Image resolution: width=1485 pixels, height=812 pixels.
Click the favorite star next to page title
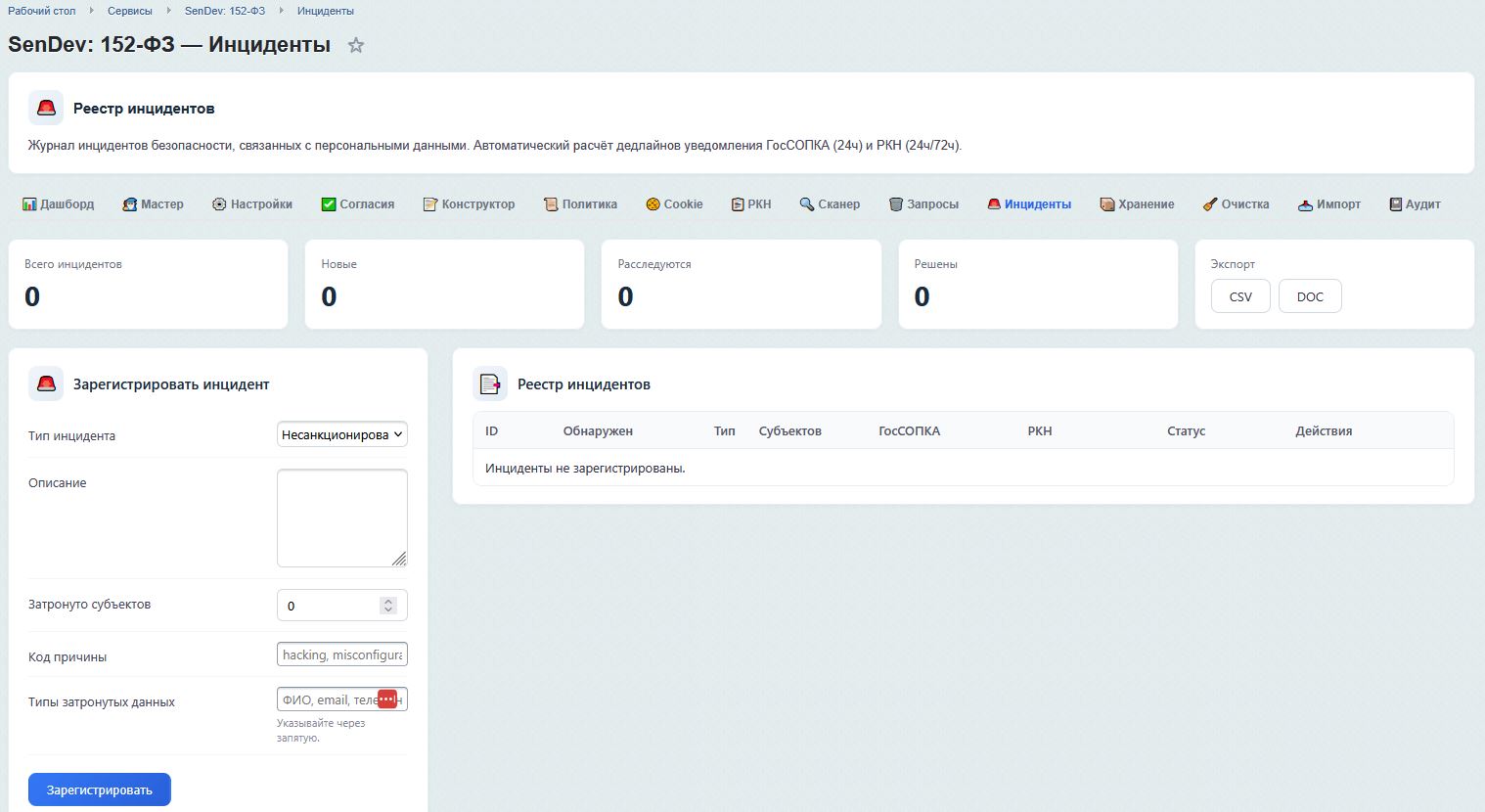(356, 45)
